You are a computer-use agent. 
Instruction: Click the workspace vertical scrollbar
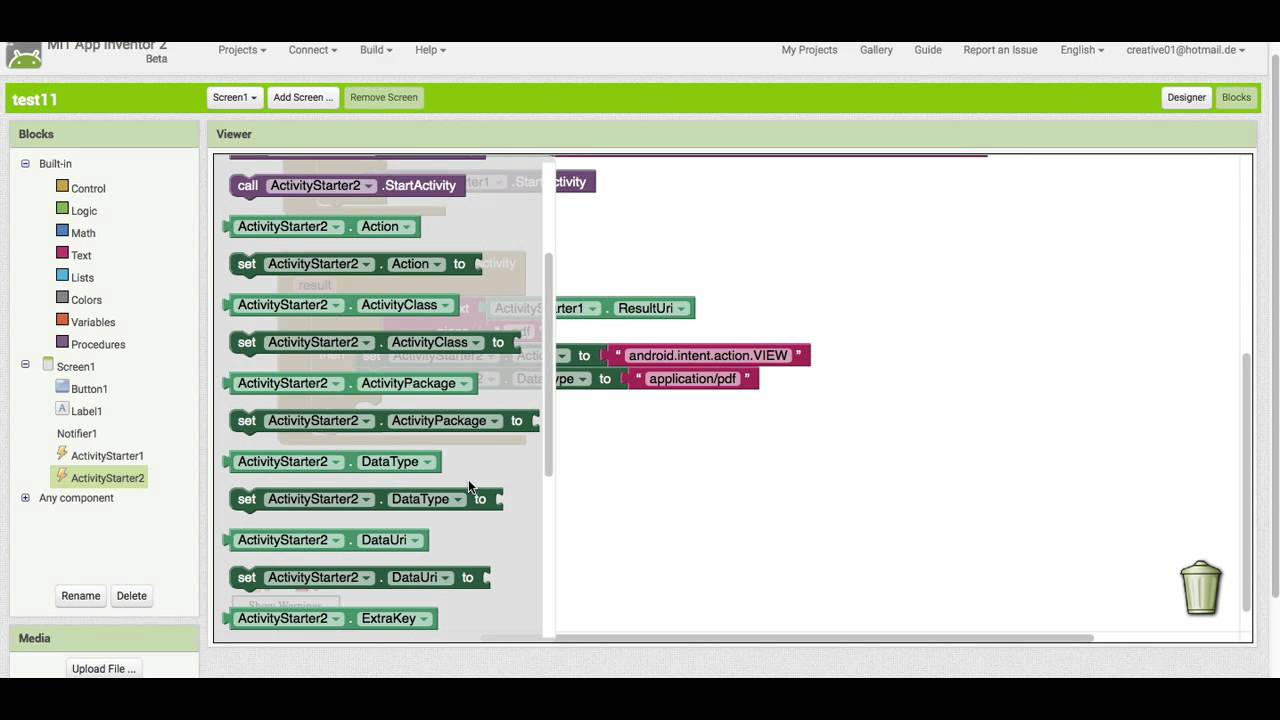coord(1246,482)
